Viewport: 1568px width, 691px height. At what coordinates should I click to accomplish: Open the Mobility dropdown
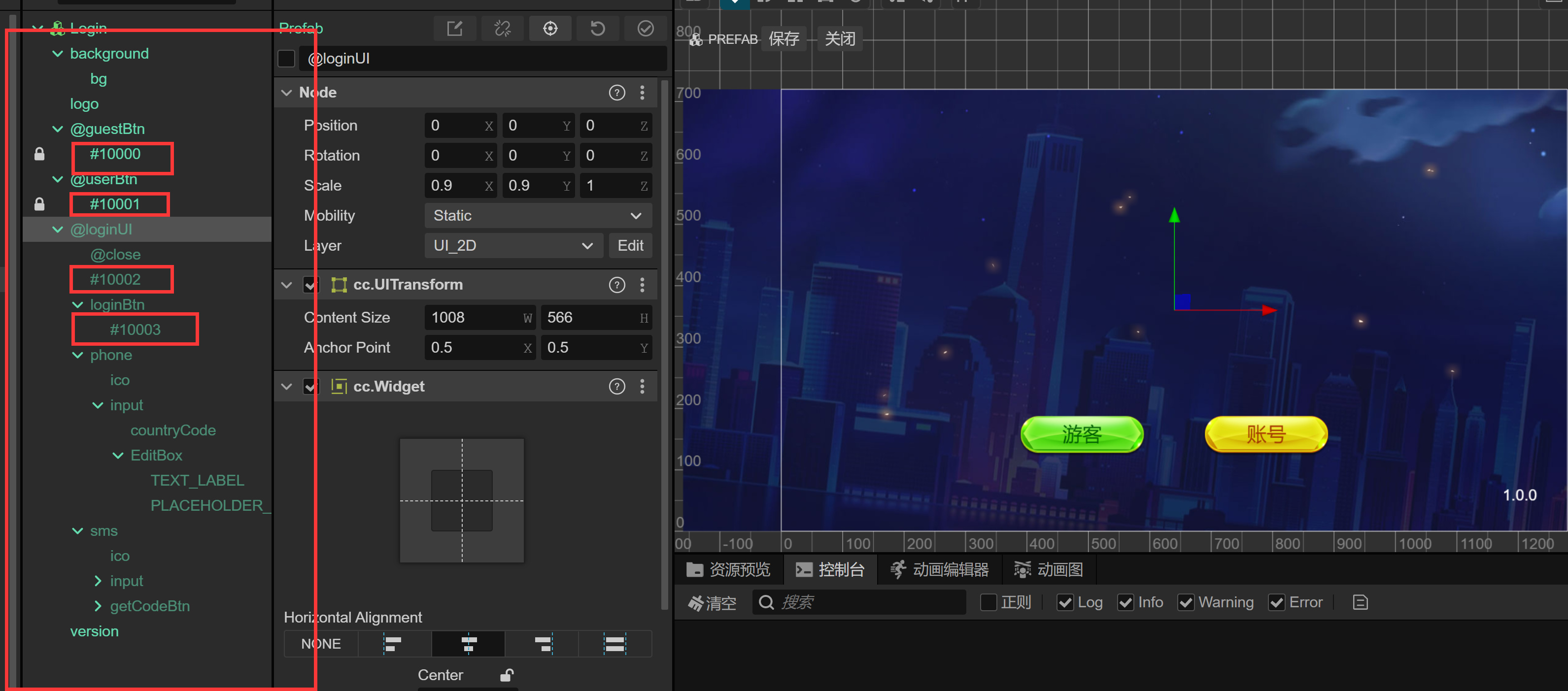click(x=538, y=216)
